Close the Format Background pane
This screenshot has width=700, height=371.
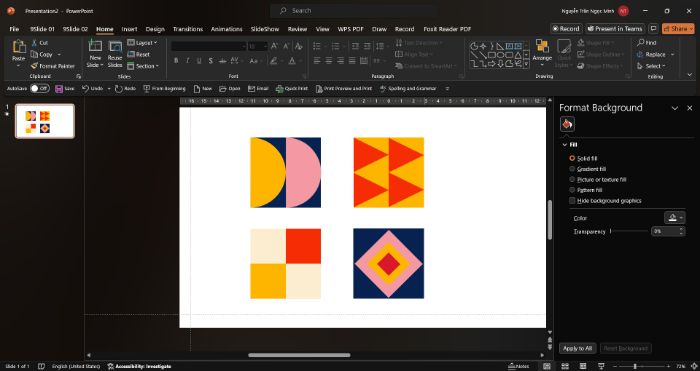pos(690,108)
